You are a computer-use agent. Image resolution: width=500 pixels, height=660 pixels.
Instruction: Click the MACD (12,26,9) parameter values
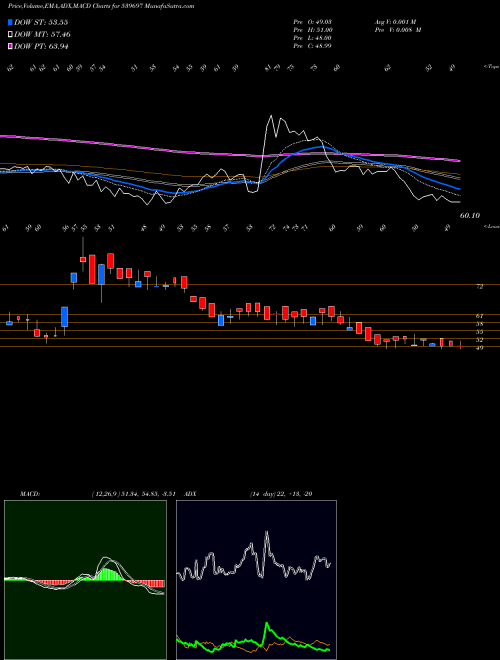pyautogui.click(x=136, y=494)
